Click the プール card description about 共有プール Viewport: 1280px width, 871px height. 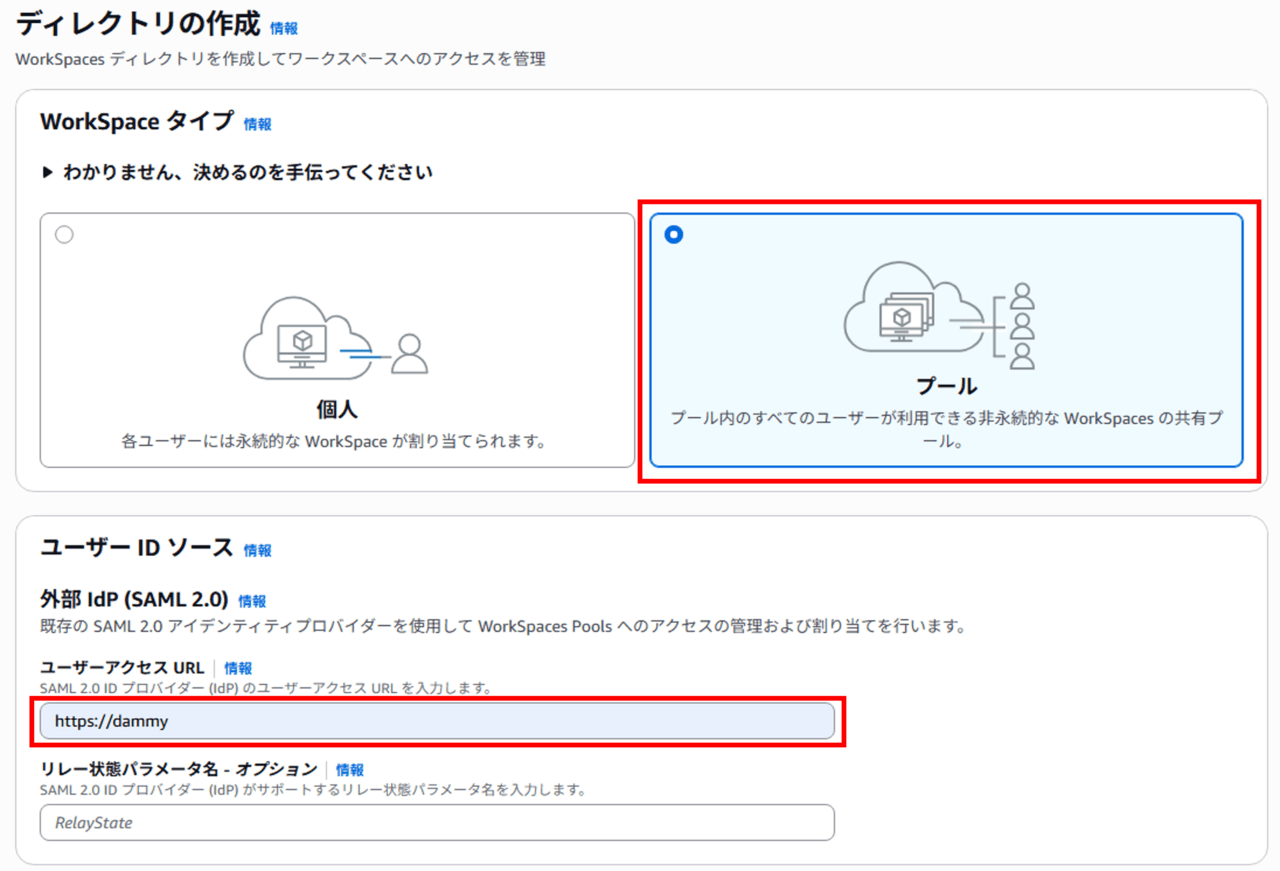pyautogui.click(x=946, y=429)
